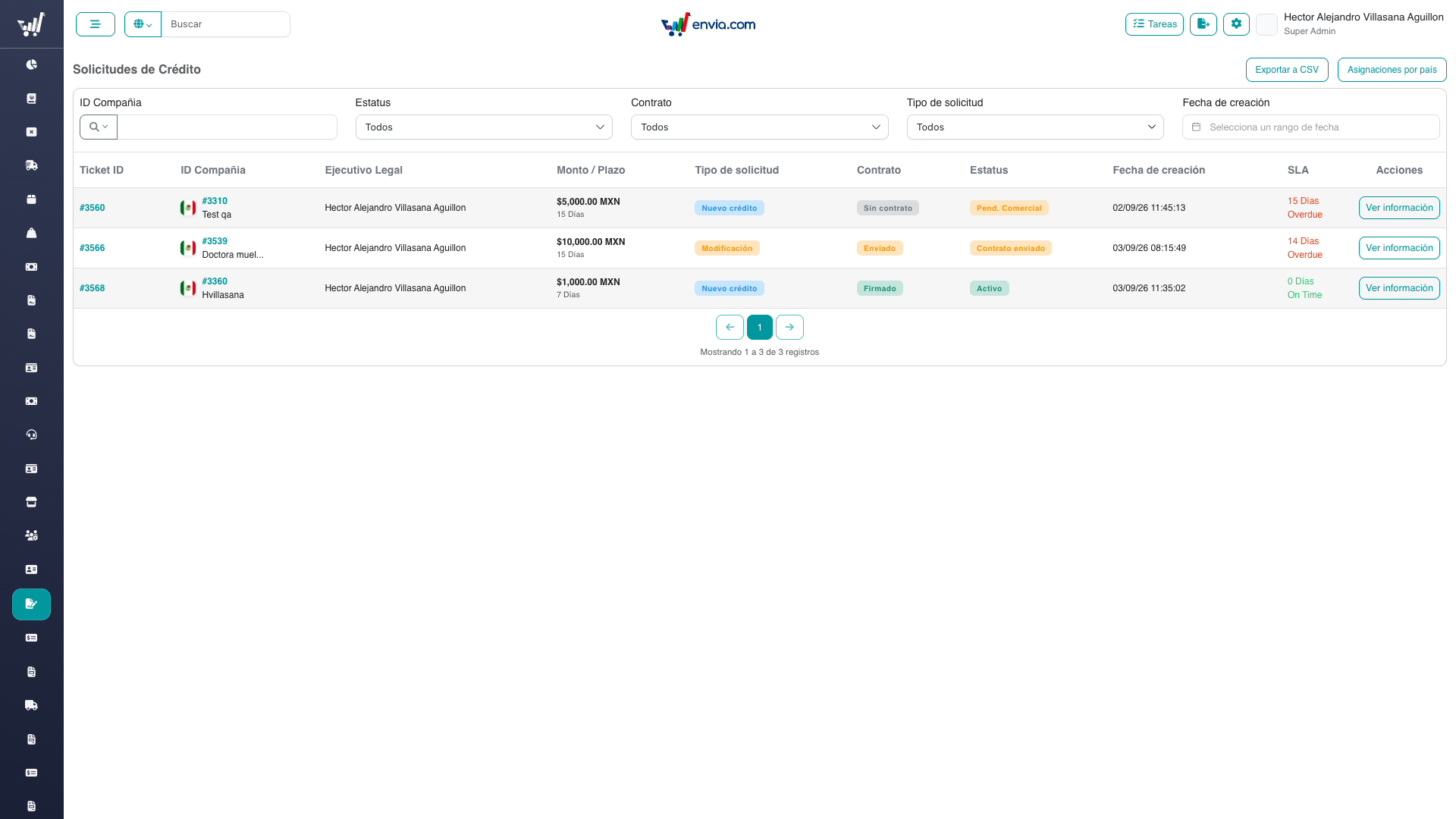This screenshot has width=1456, height=819.
Task: Click the user avatar placeholder near the name
Action: pos(1266,24)
